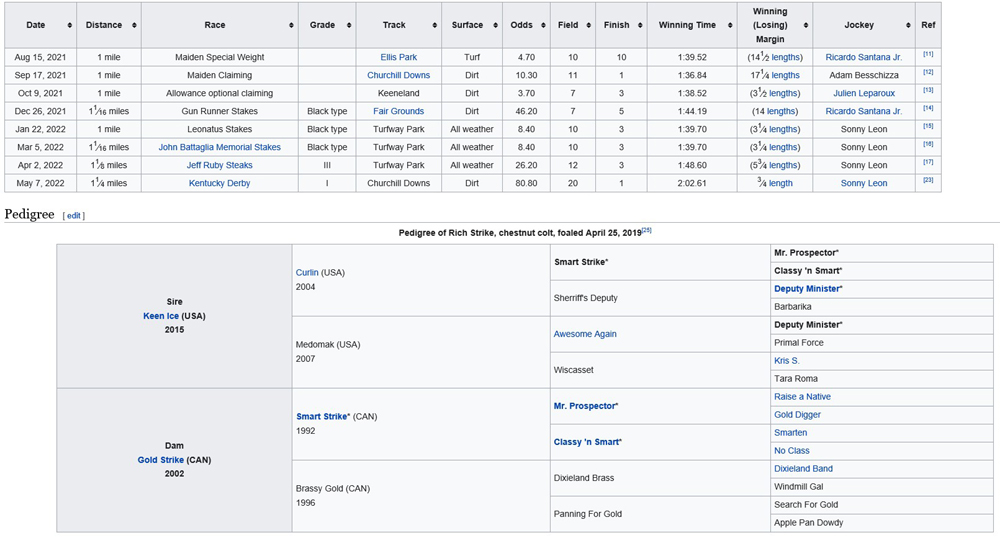This screenshot has width=1000, height=538.
Task: Select 'Wiscasset' pedigree cell
Action: (660, 370)
